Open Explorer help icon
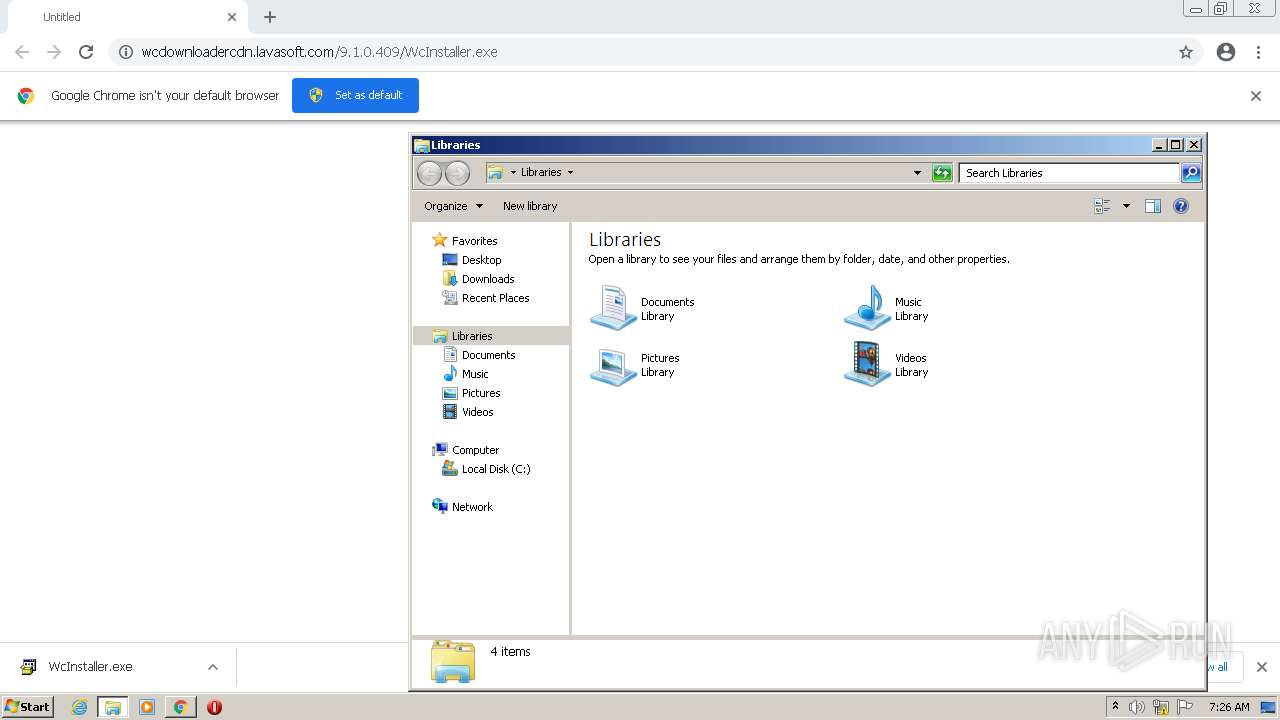This screenshot has height=720, width=1280. click(x=1181, y=206)
